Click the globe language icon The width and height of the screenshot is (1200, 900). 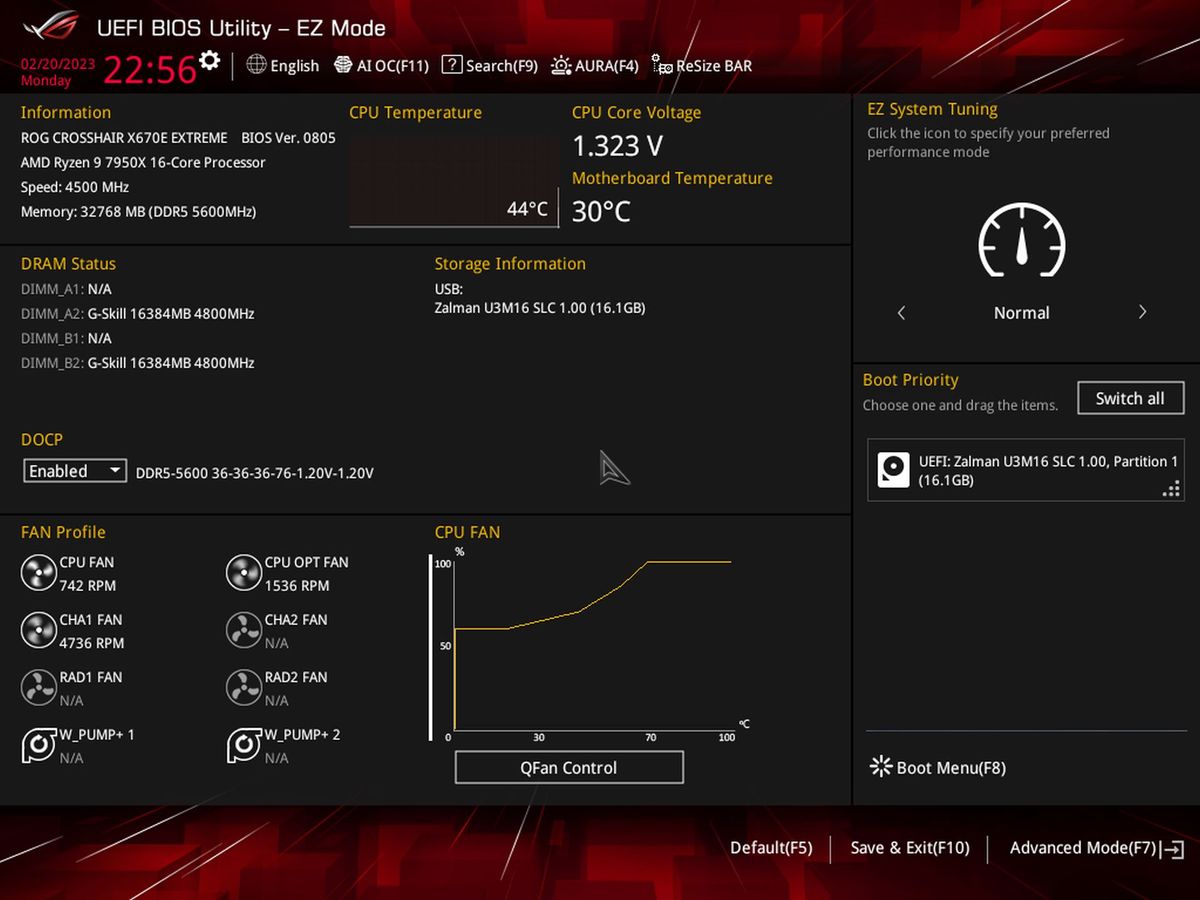coord(256,65)
